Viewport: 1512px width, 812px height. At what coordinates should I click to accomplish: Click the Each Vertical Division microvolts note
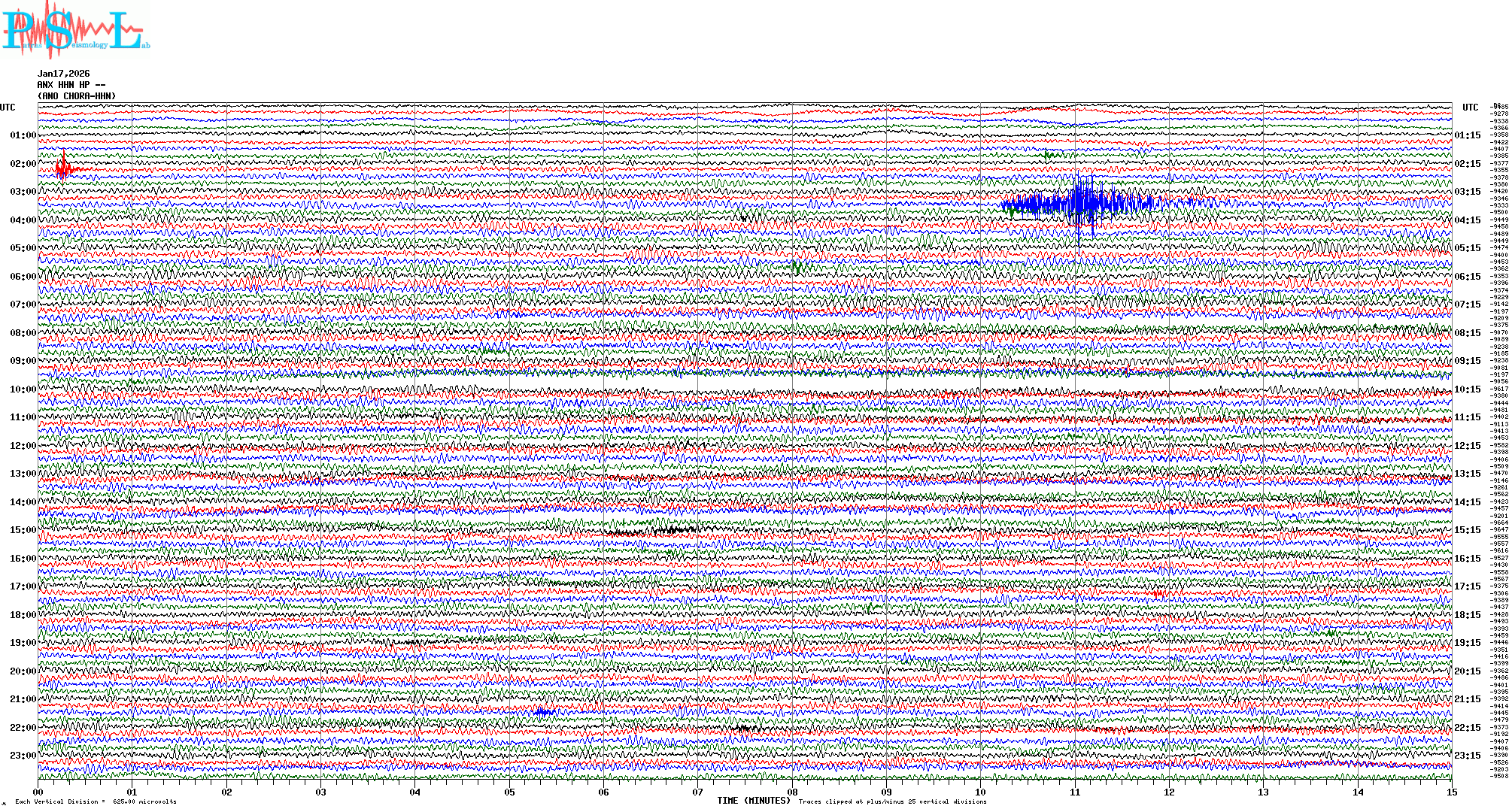point(96,801)
